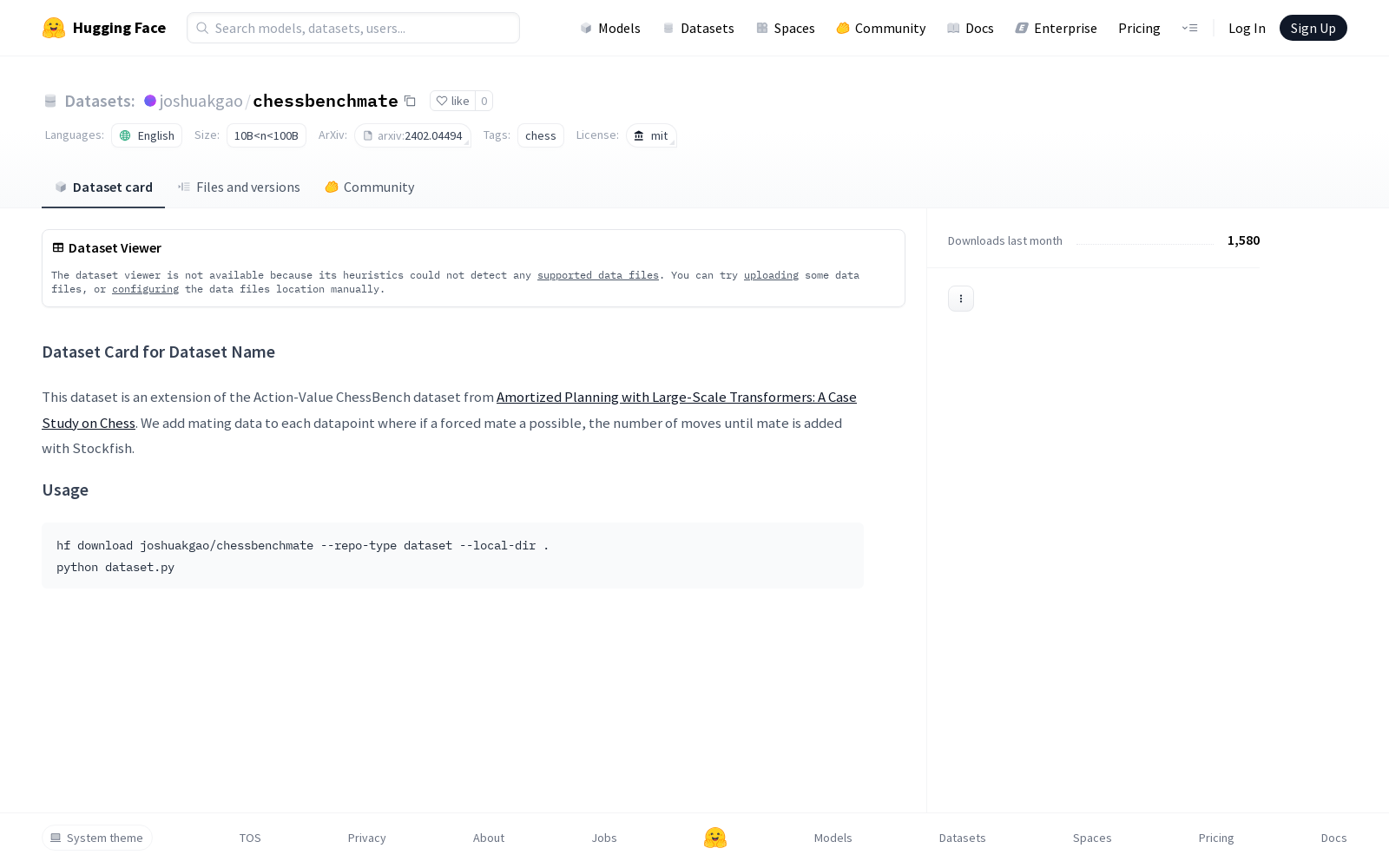The height and width of the screenshot is (868, 1389).
Task: Open Community in top navigation
Action: pos(880,28)
